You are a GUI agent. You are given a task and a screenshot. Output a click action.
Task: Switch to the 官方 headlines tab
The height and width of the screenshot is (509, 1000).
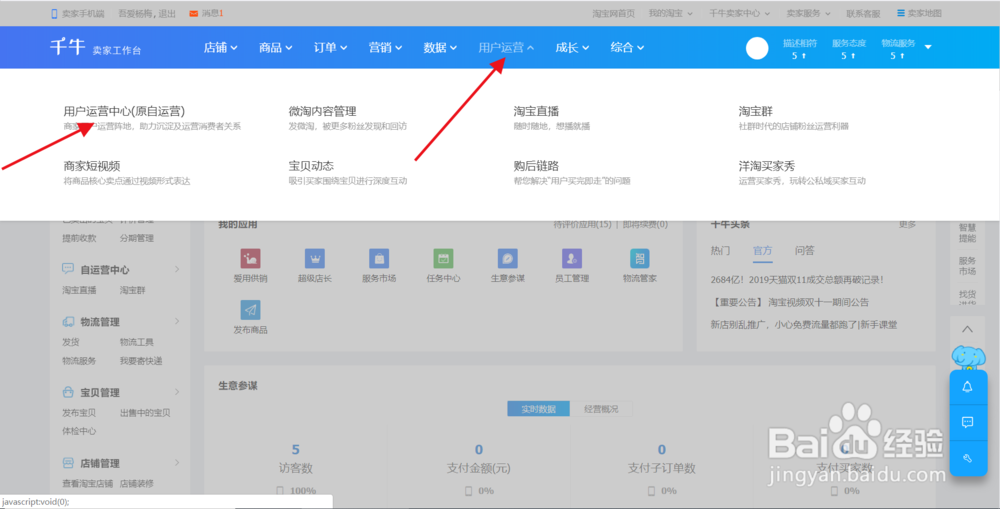[762, 251]
